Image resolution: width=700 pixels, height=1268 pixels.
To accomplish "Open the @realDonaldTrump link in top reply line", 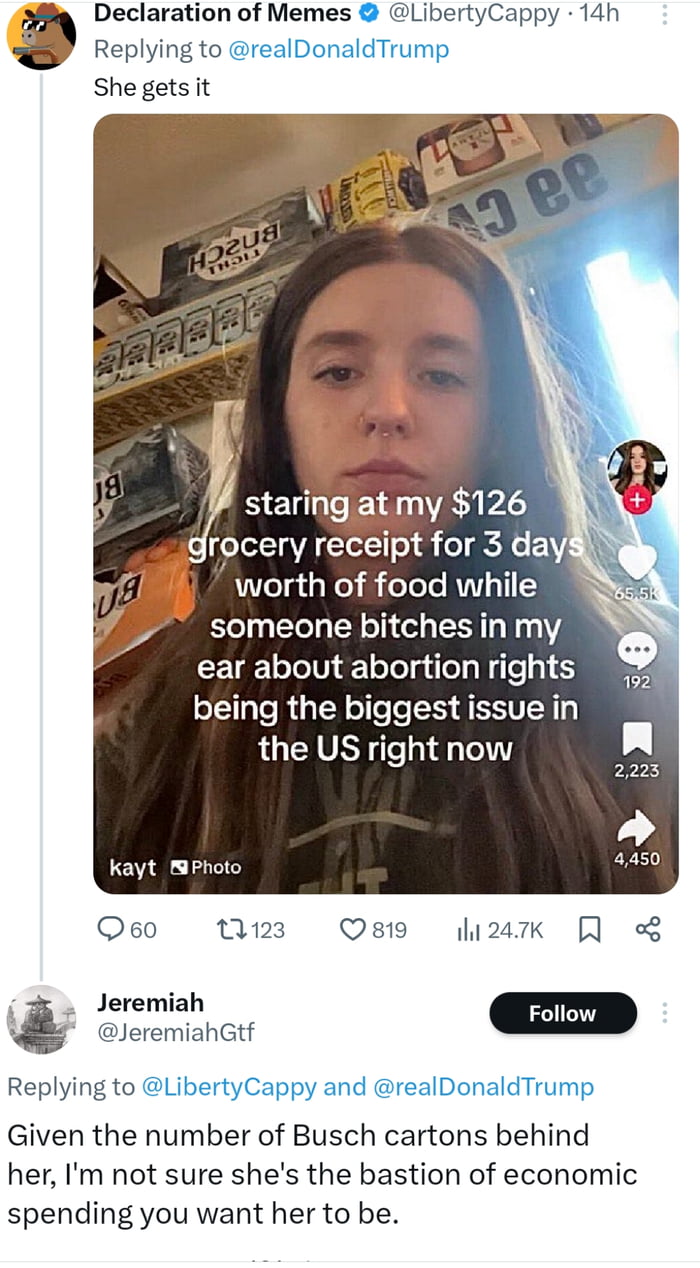I will 339,49.
